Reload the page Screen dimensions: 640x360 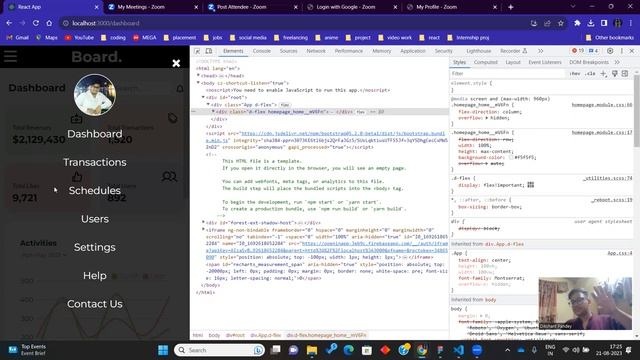[x=36, y=23]
